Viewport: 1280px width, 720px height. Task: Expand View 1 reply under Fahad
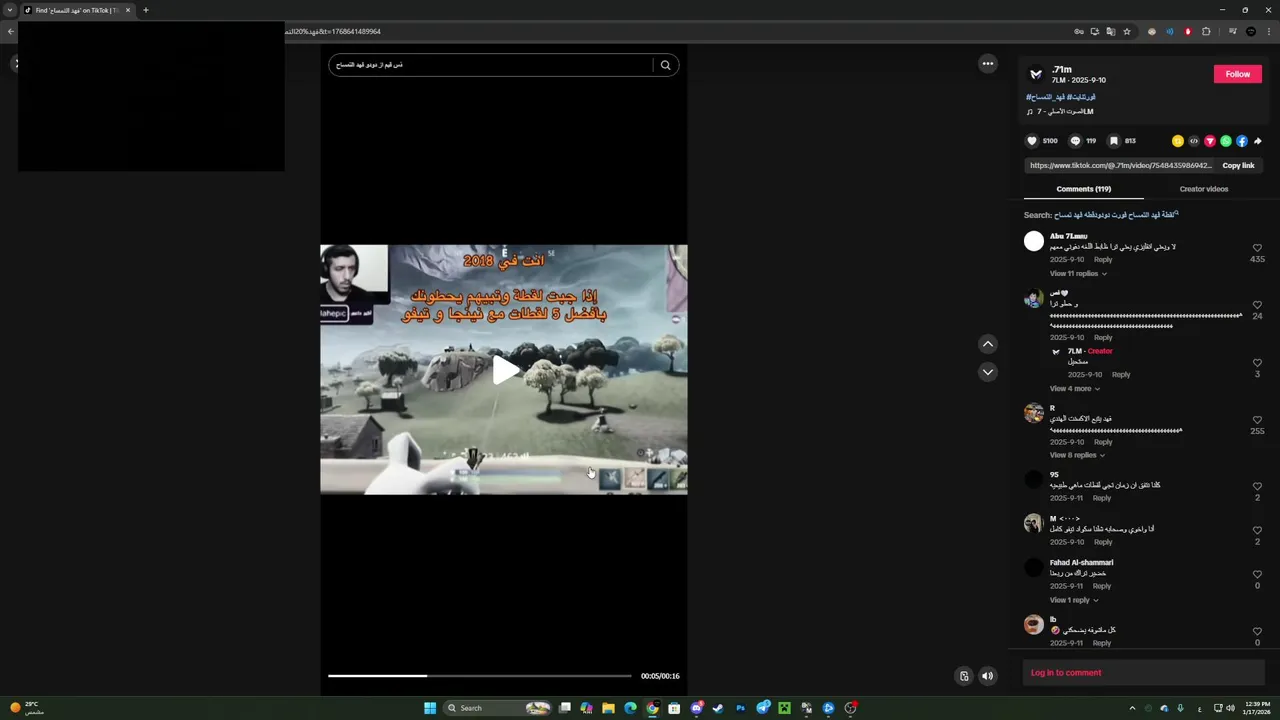pos(1074,600)
